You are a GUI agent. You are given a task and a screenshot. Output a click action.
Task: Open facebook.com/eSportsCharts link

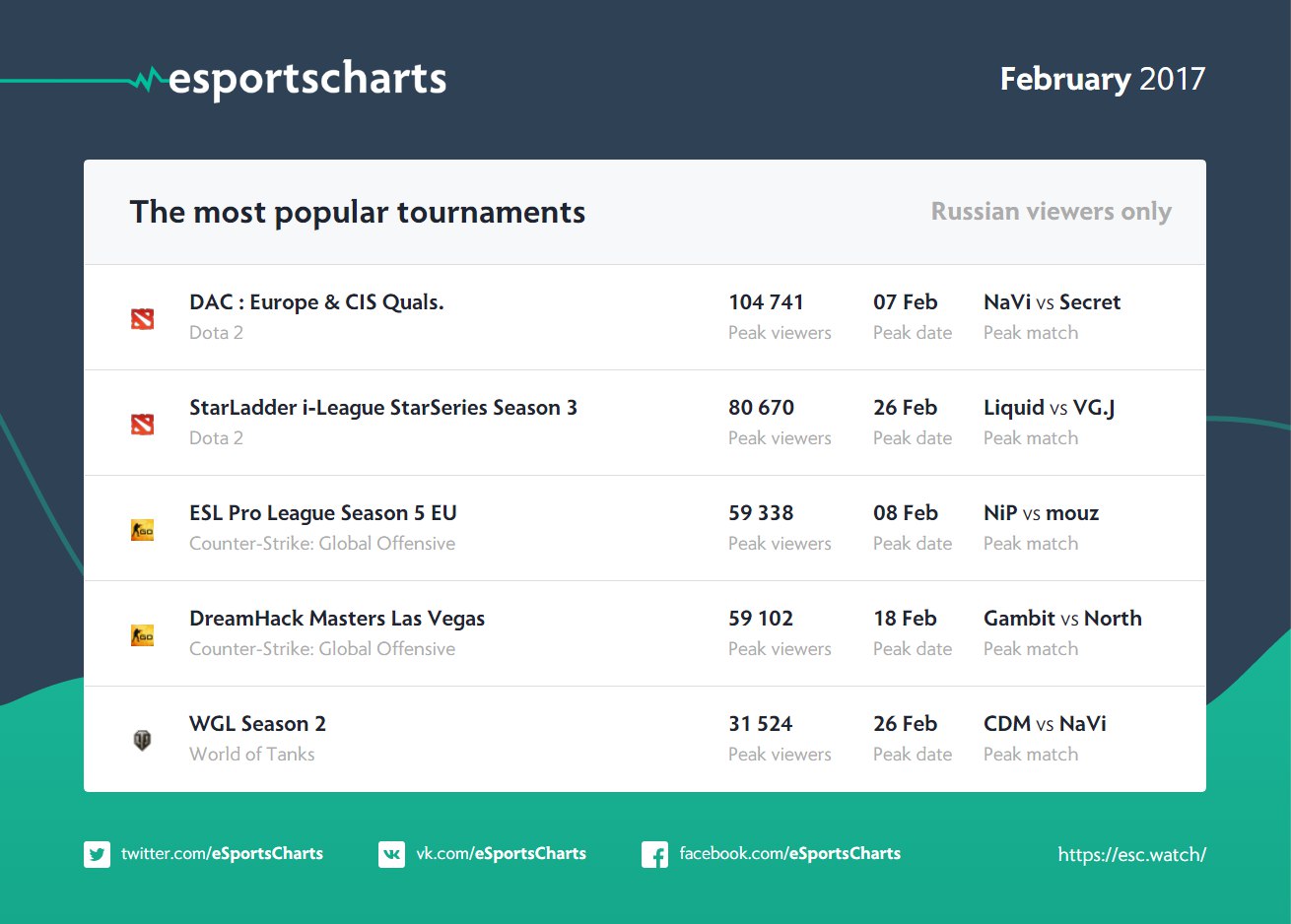tap(789, 854)
